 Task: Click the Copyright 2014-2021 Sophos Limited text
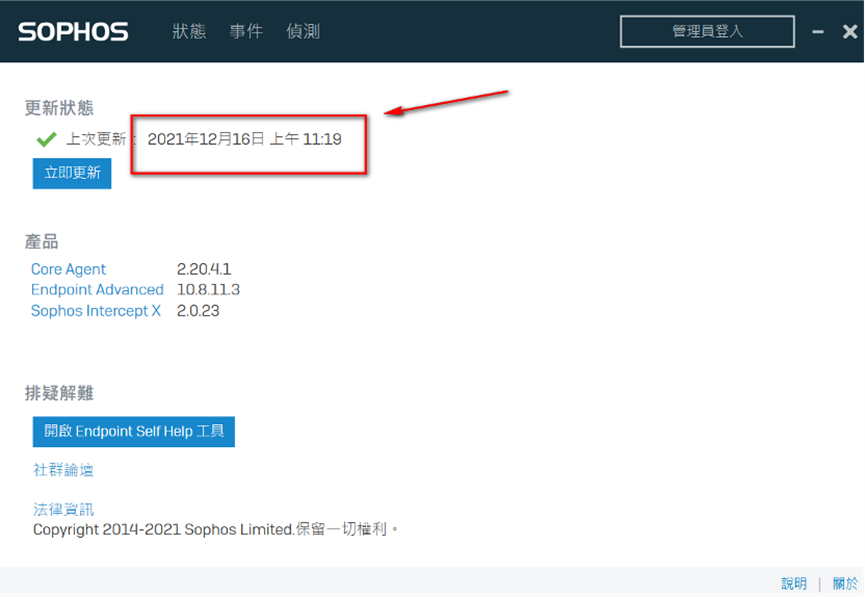tap(163, 530)
